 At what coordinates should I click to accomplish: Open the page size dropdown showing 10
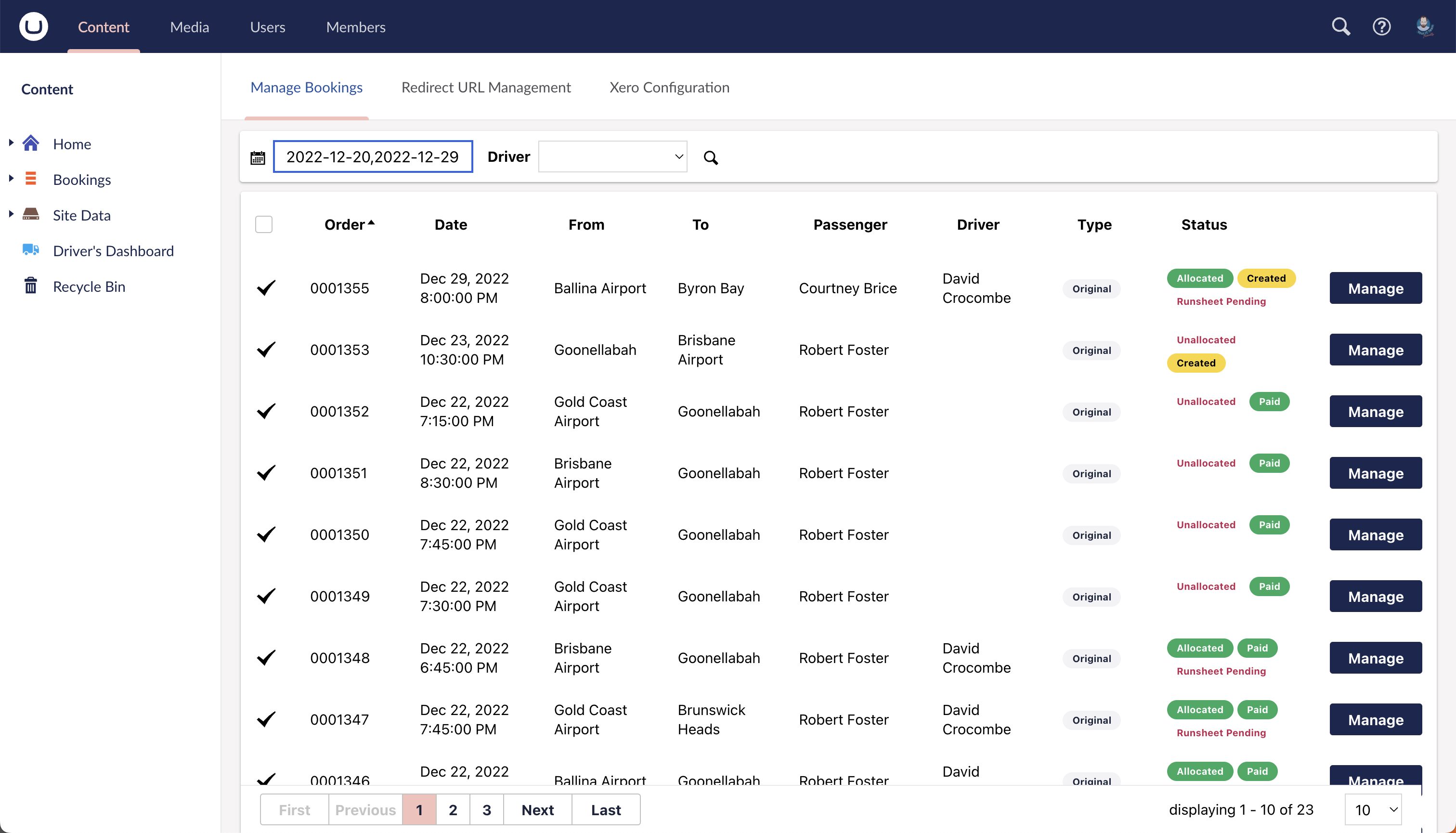[1374, 809]
